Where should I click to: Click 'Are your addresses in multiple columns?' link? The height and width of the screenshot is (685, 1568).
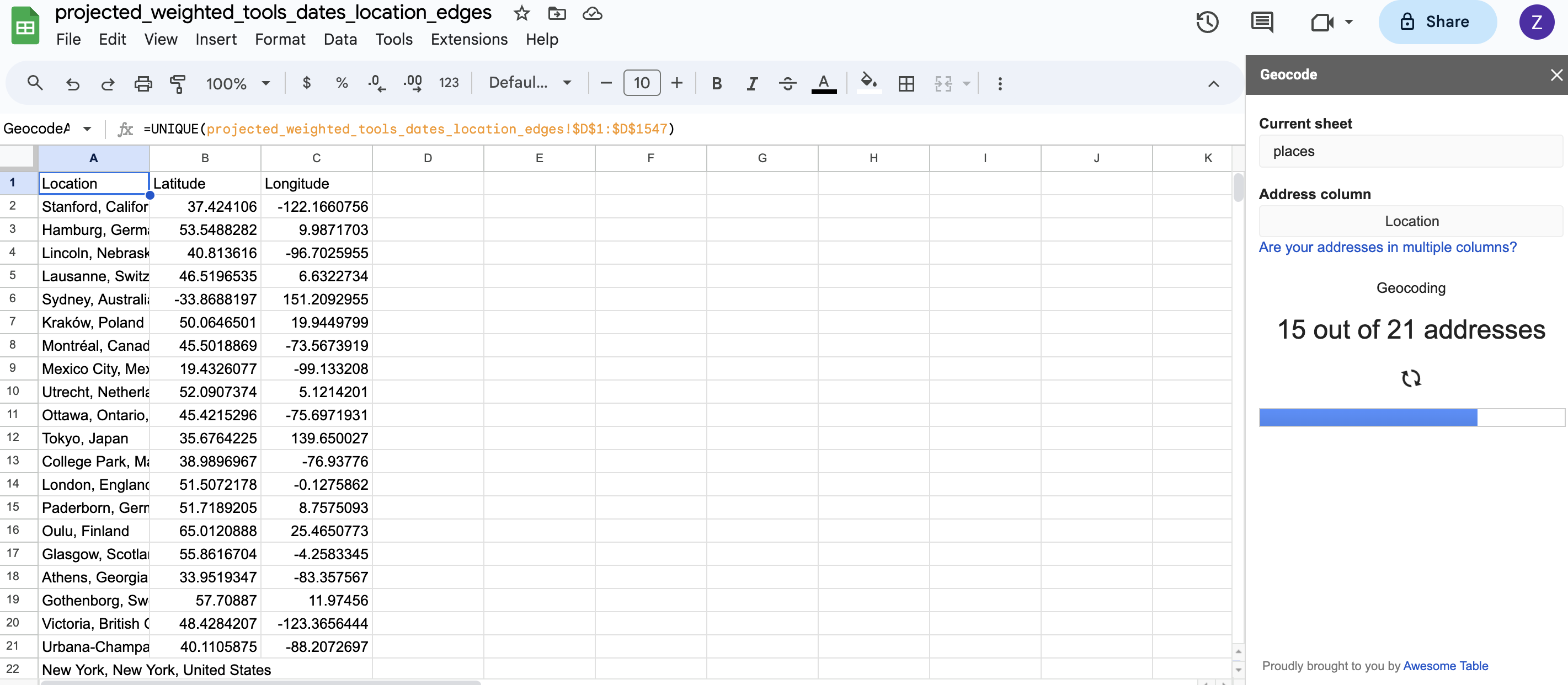tap(1387, 248)
